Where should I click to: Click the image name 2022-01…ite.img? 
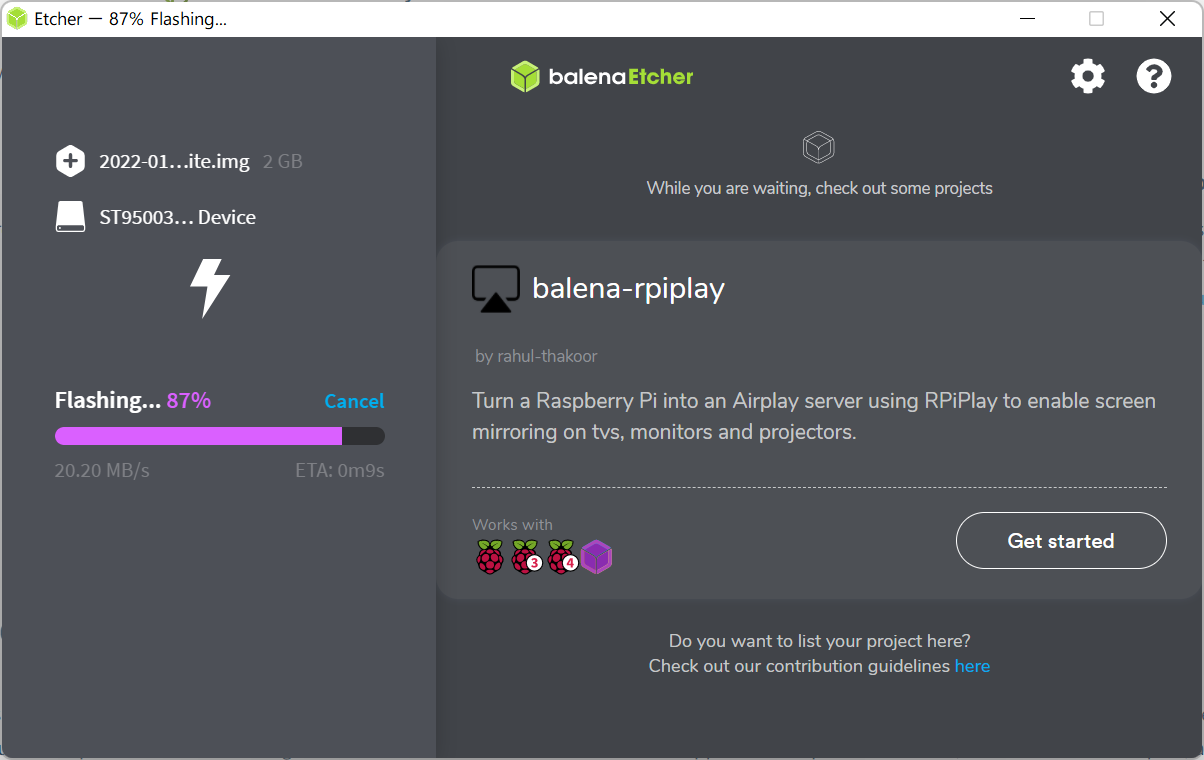(174, 161)
